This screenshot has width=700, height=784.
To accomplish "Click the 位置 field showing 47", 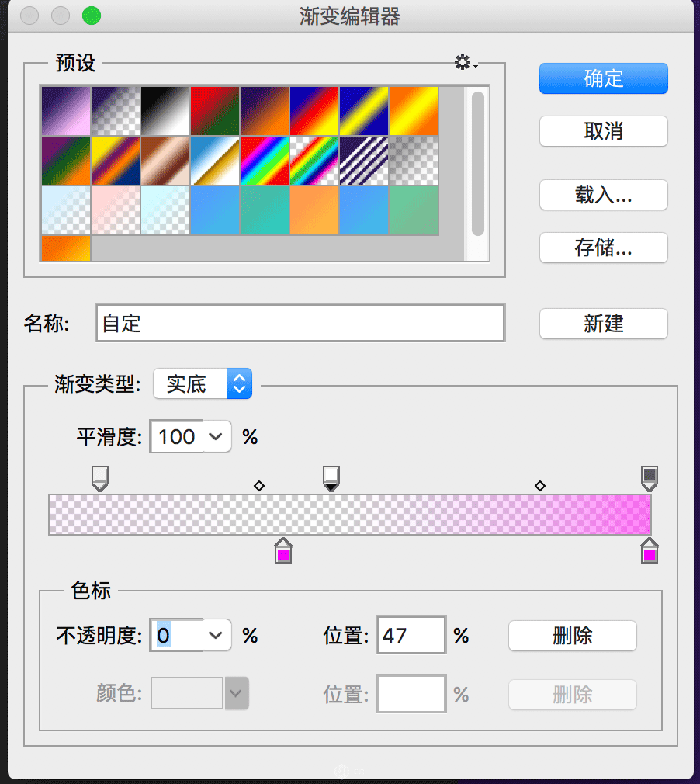I will click(411, 635).
